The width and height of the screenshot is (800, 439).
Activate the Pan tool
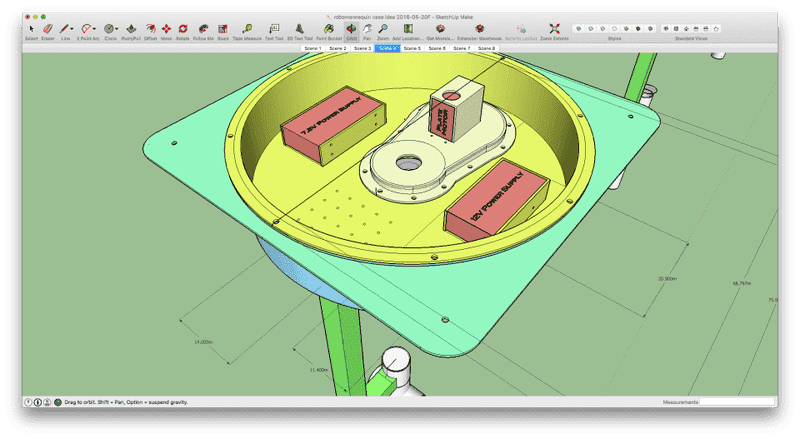click(366, 29)
